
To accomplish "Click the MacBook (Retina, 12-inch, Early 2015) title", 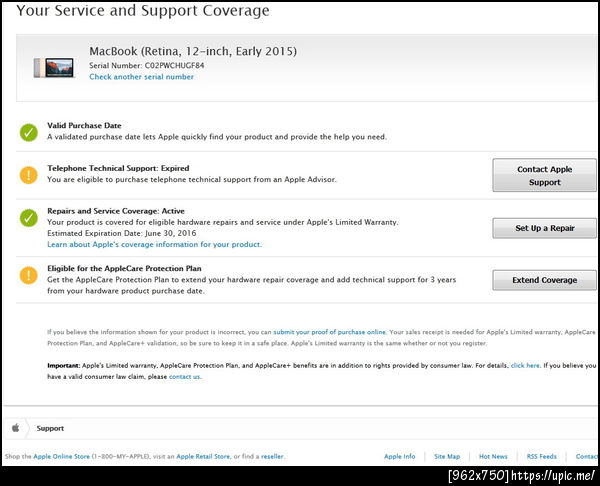I will (193, 51).
